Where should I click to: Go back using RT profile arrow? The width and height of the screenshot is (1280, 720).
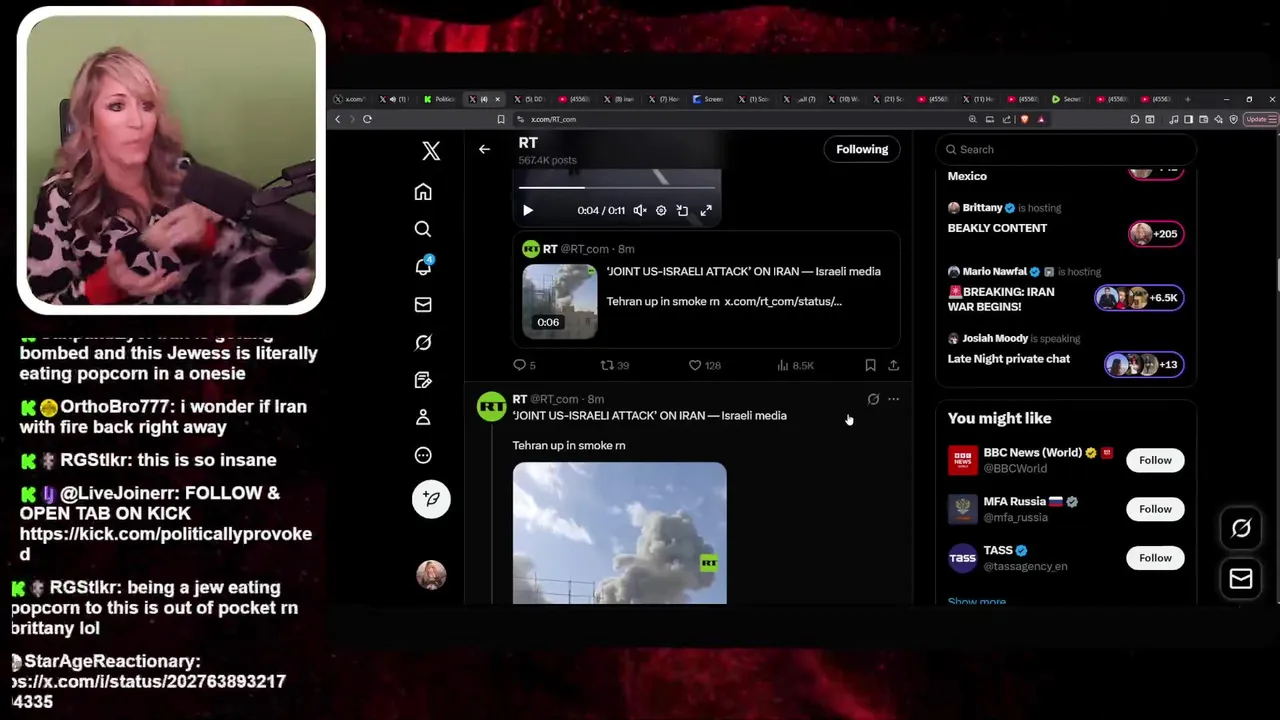(x=484, y=149)
